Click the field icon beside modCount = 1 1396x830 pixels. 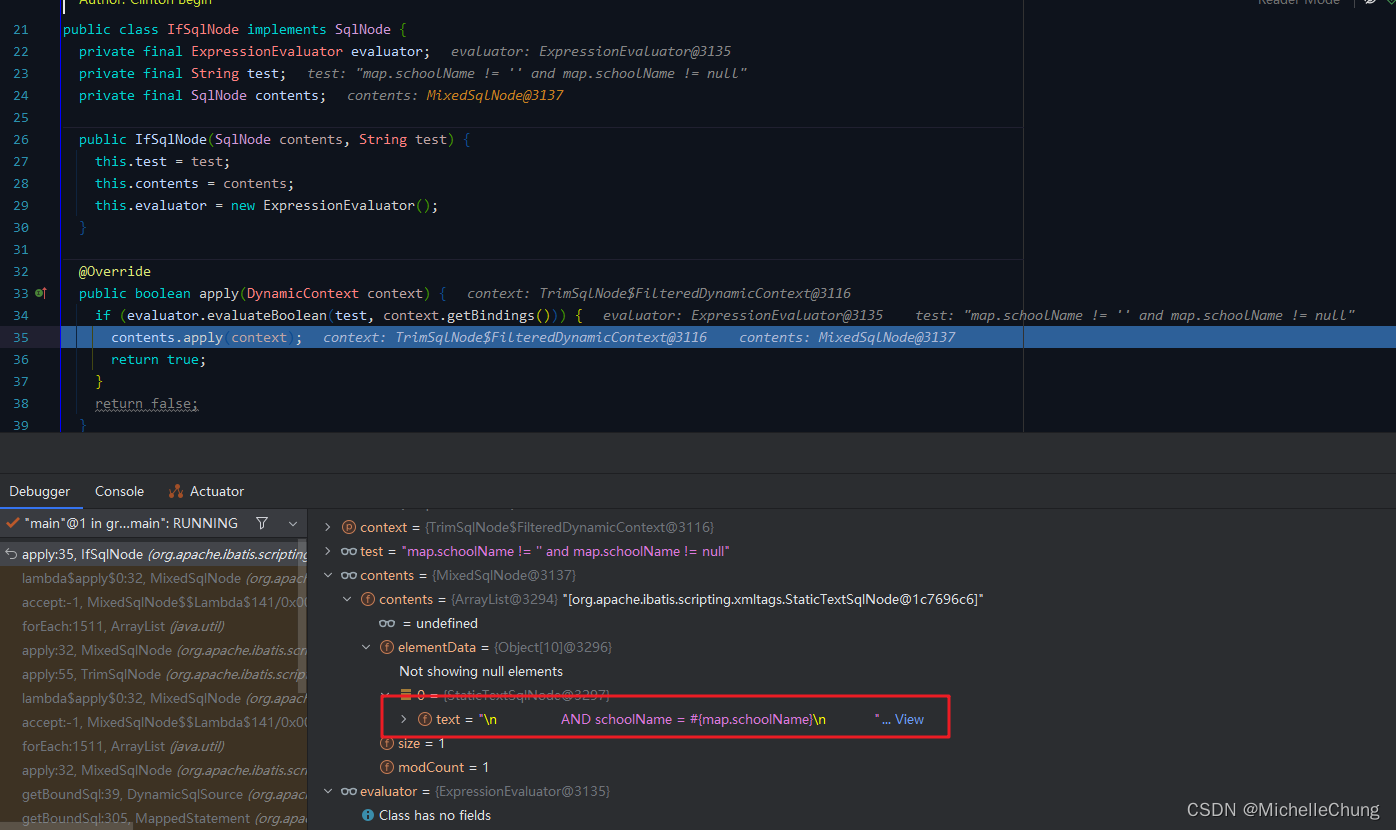point(387,767)
